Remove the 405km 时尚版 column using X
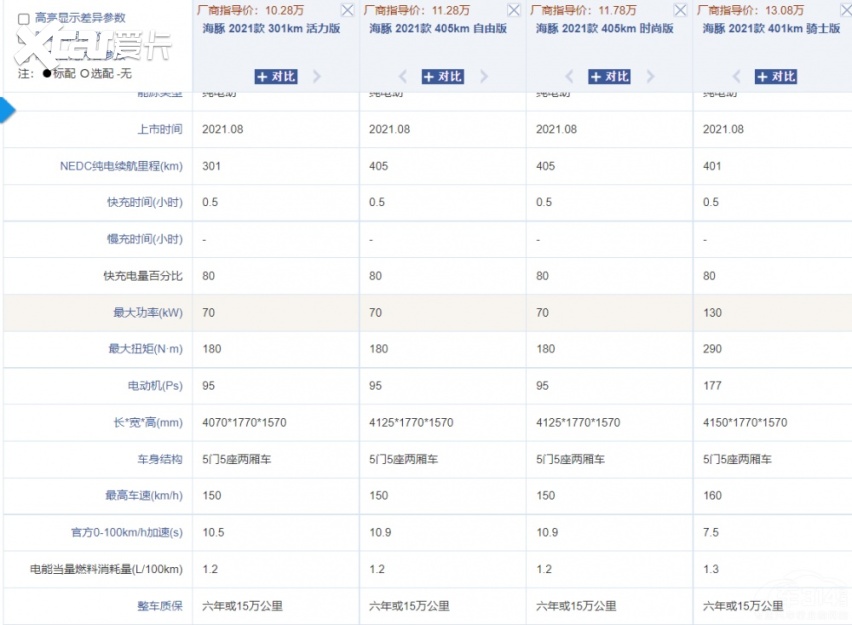852x625 pixels. coord(681,10)
